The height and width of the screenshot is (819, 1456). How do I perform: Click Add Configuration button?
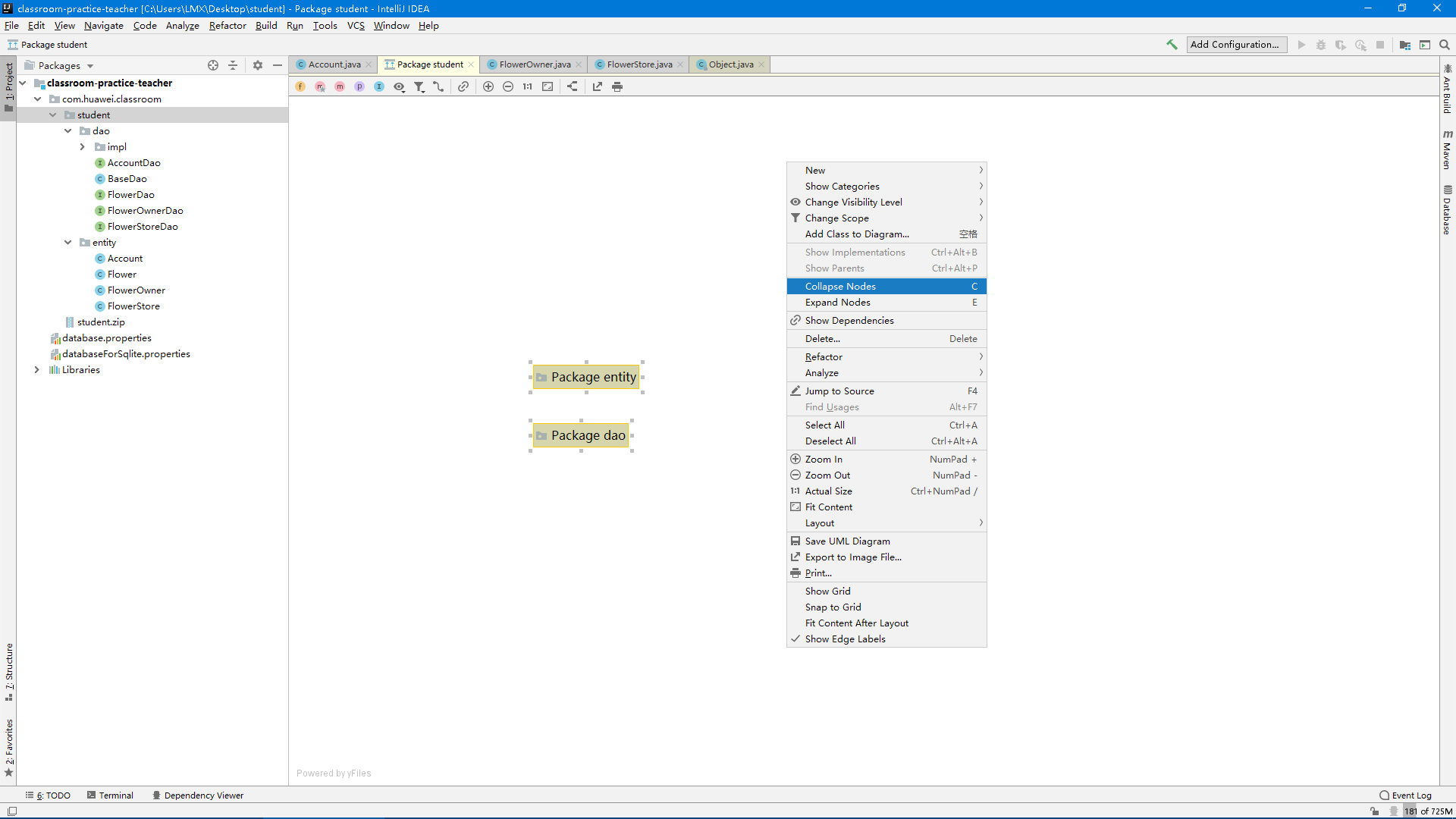click(1235, 45)
